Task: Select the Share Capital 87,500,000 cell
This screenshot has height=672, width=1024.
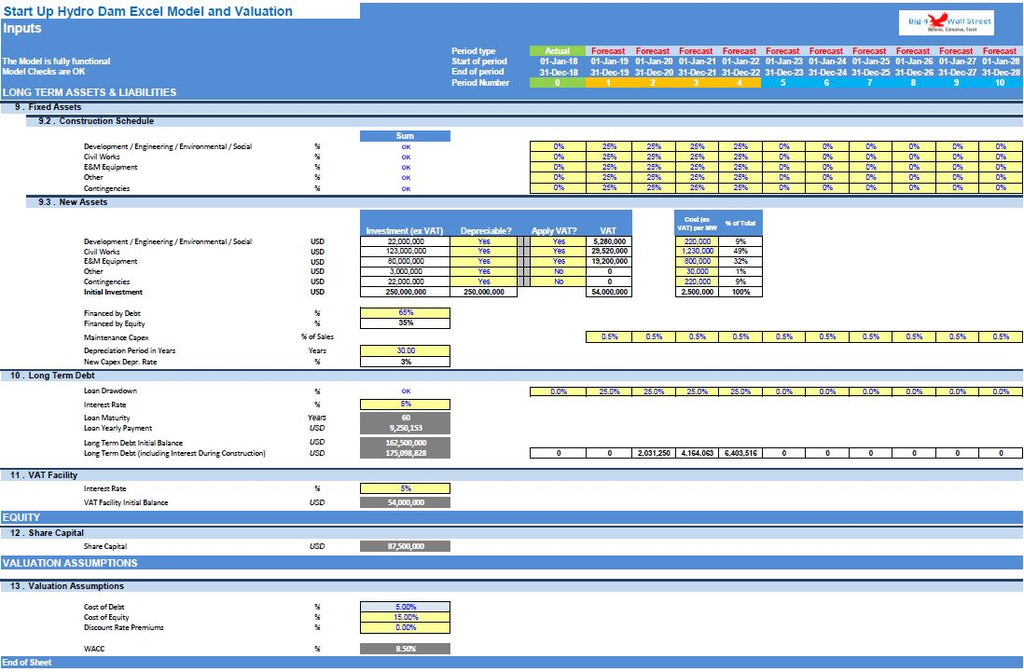Action: coord(405,547)
